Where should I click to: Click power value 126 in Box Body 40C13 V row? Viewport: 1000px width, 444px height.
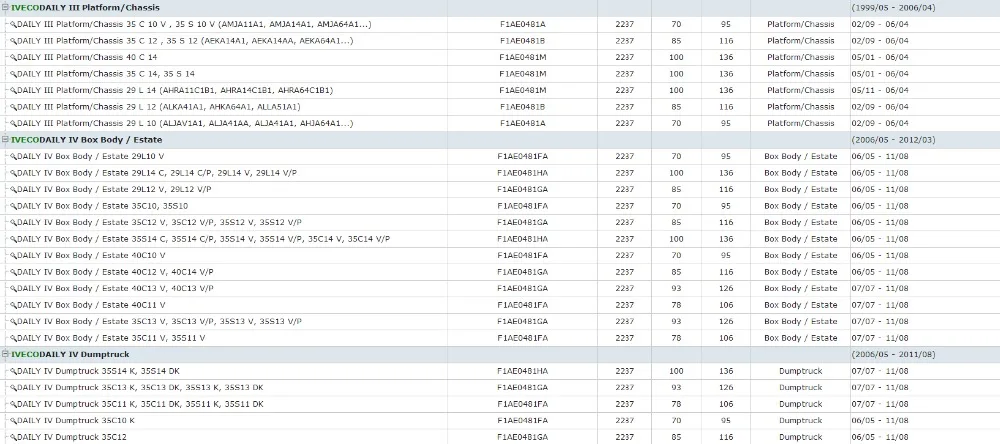(x=726, y=289)
